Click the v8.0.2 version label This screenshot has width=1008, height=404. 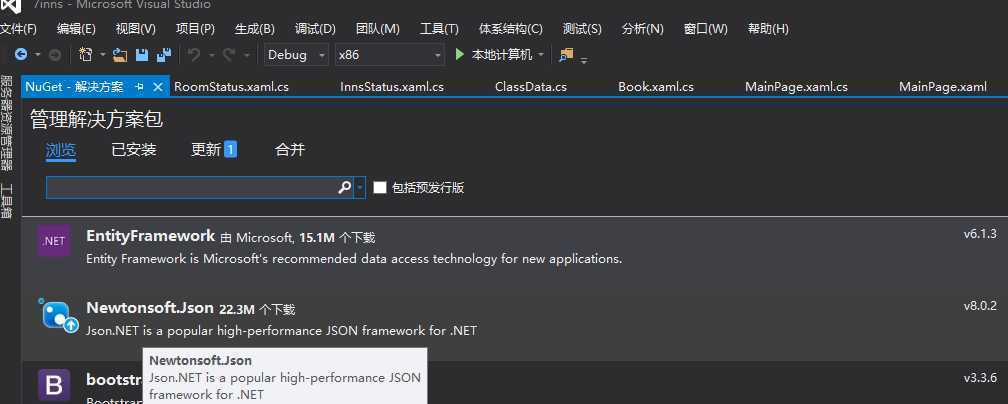[980, 306]
